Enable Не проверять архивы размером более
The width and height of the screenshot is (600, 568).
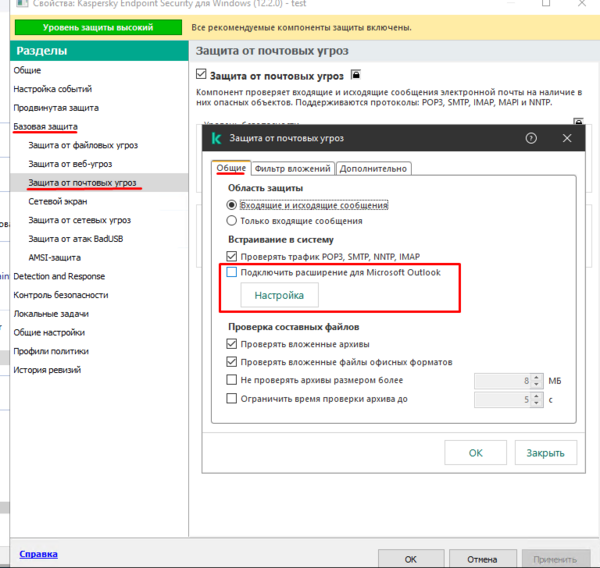(x=231, y=380)
